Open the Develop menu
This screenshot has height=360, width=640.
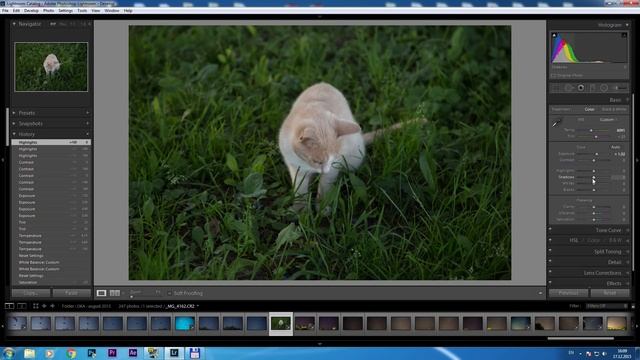tap(31, 11)
